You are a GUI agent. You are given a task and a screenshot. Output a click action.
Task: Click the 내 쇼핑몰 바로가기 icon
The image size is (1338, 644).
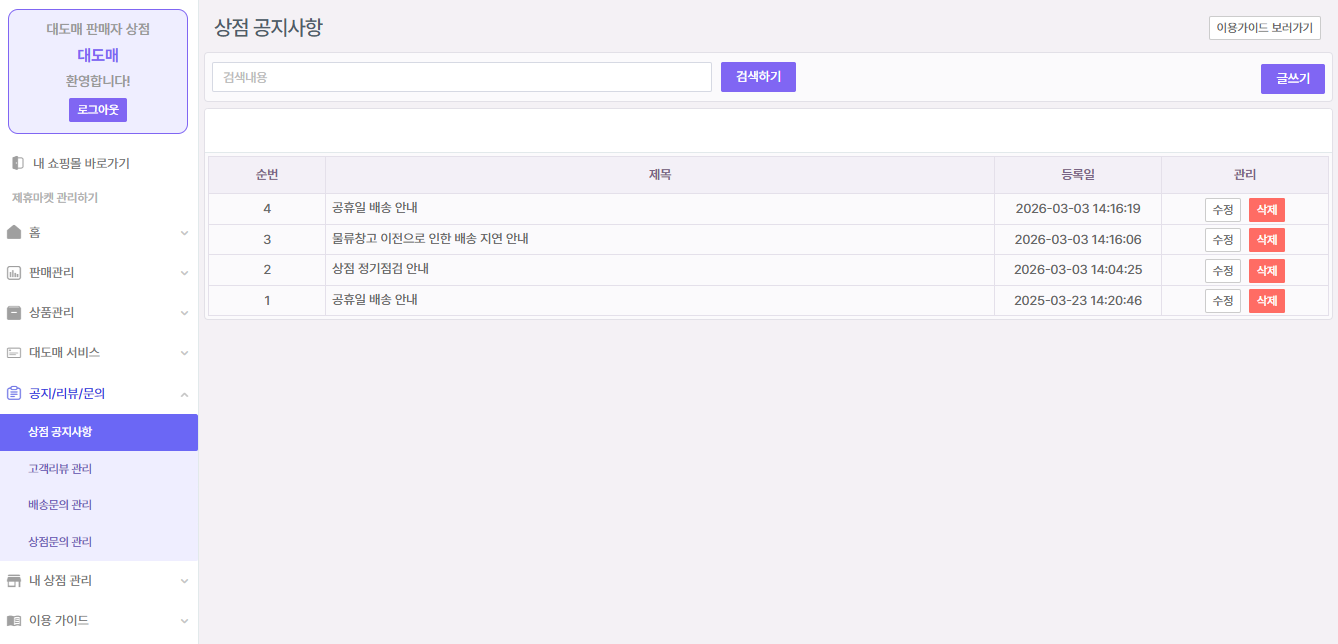point(17,163)
